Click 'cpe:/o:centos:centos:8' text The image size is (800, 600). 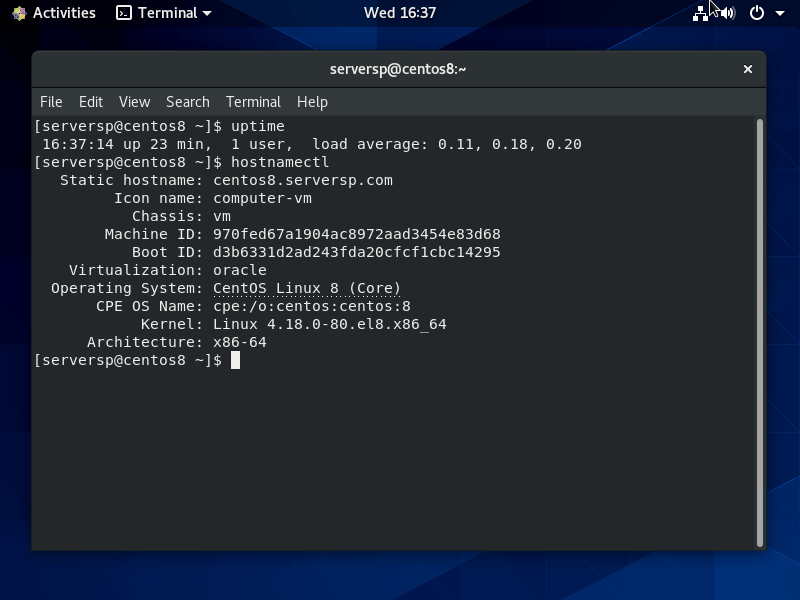coord(312,306)
